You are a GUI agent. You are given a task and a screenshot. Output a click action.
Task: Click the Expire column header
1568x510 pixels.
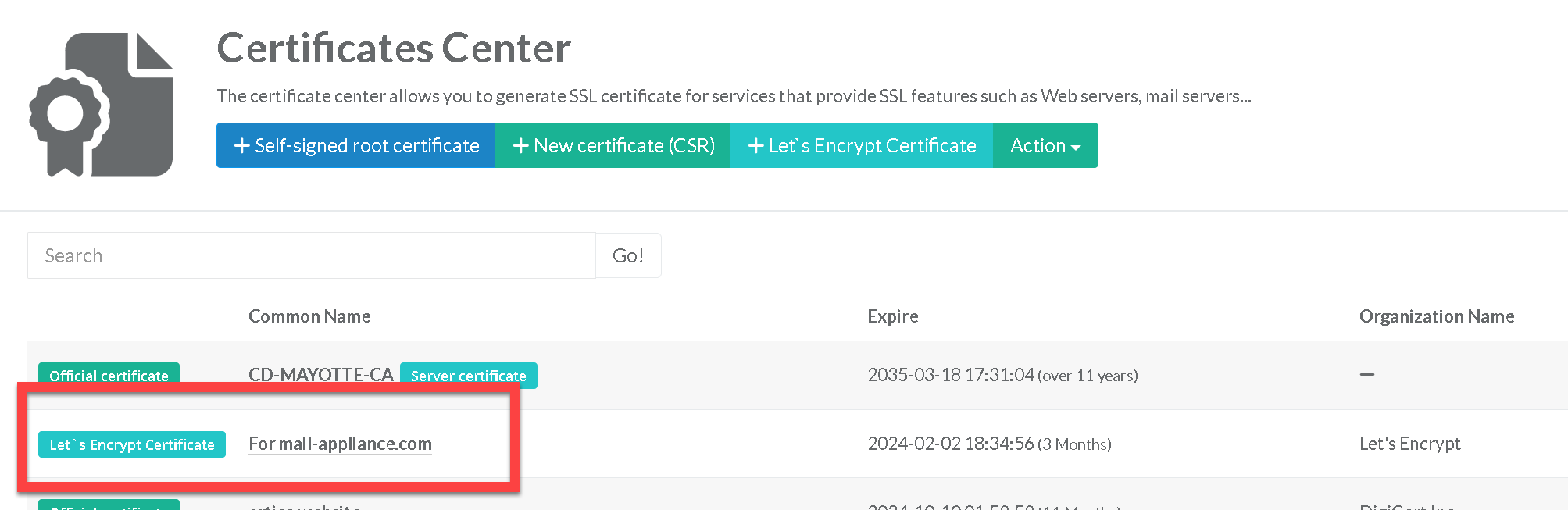[892, 316]
